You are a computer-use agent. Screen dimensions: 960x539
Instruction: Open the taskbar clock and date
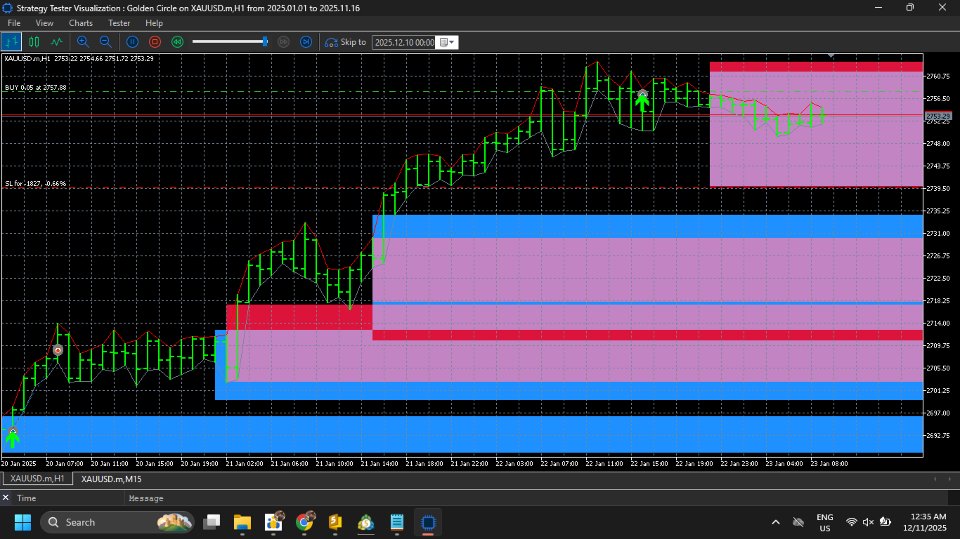(924, 522)
